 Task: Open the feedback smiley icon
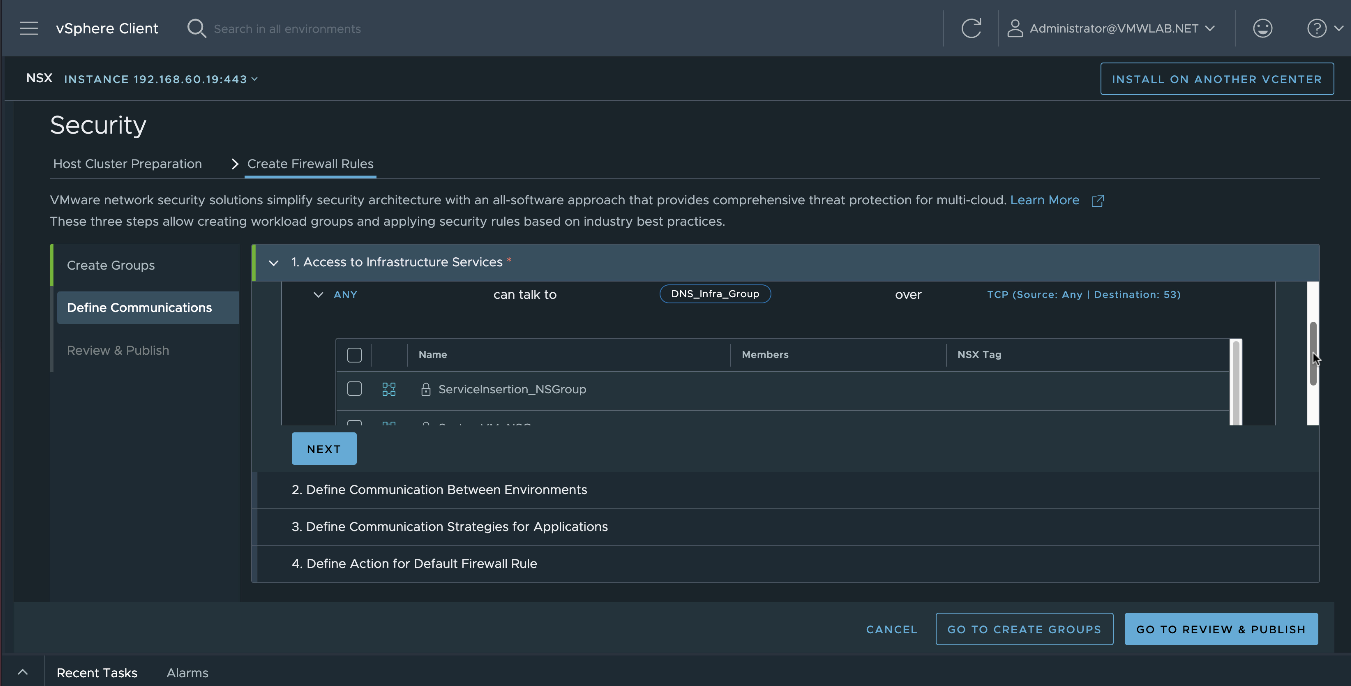tap(1263, 28)
